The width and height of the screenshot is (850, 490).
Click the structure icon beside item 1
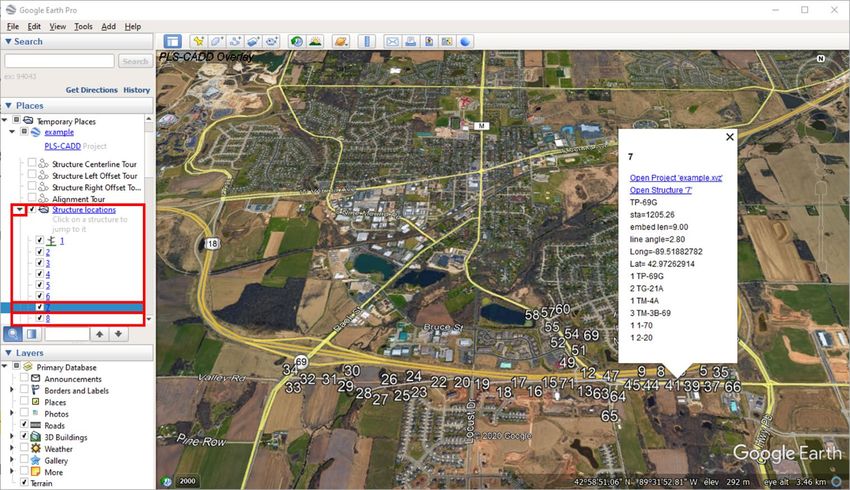[x=51, y=240]
